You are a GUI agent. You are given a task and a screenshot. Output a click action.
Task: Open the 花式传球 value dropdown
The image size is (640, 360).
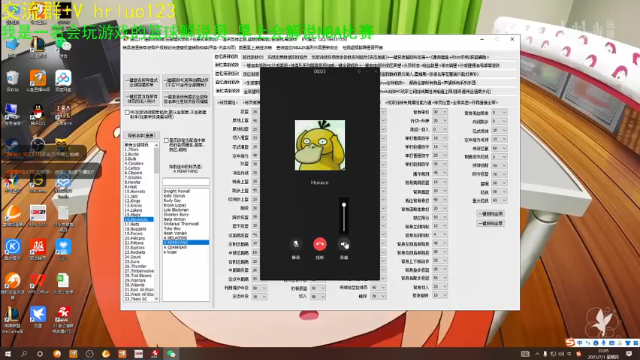pos(499,130)
